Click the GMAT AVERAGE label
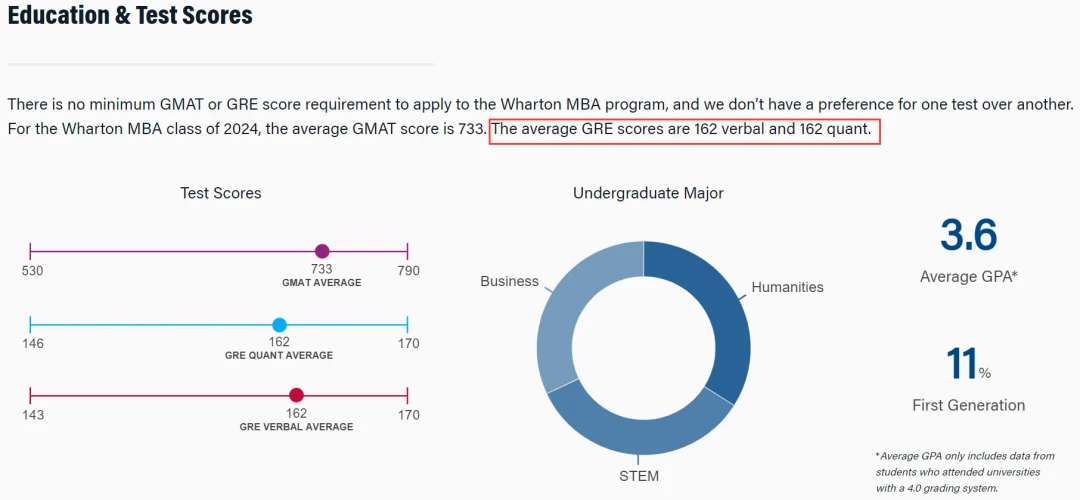Viewport: 1080px width, 500px height. pyautogui.click(x=322, y=283)
